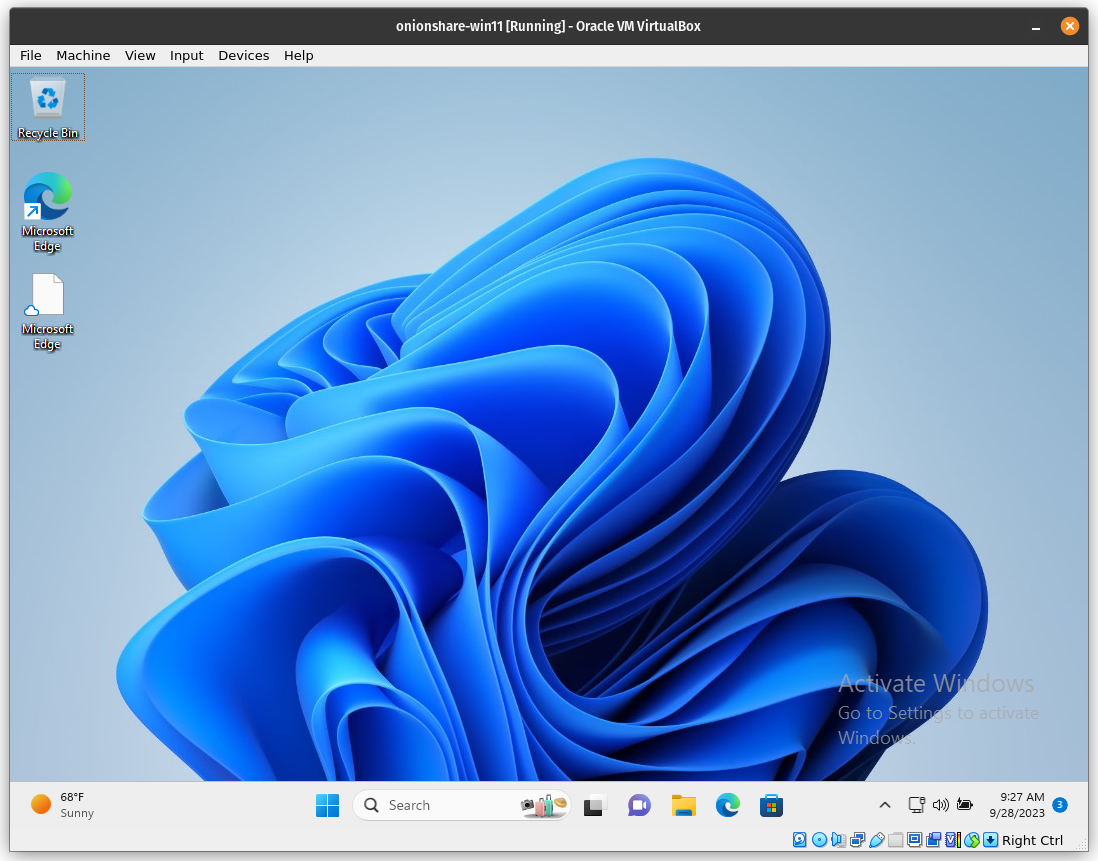This screenshot has width=1098, height=861.
Task: Click the optical drive status icon
Action: pyautogui.click(x=819, y=840)
